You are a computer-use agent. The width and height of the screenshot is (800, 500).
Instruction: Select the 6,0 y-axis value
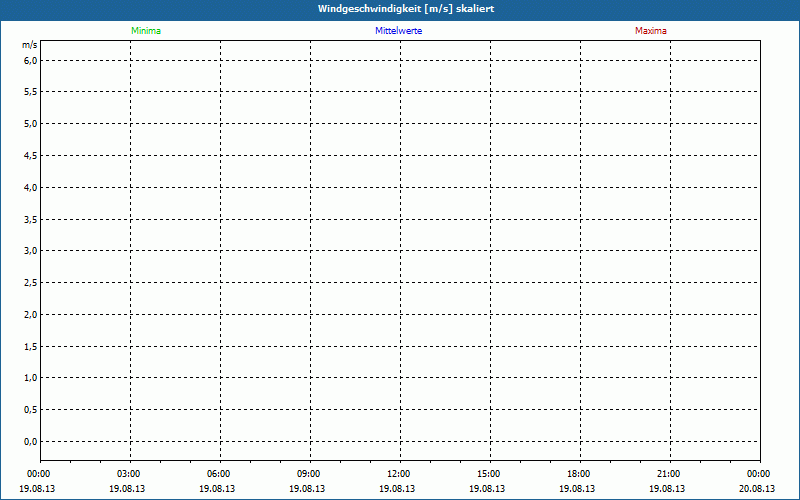pos(31,61)
